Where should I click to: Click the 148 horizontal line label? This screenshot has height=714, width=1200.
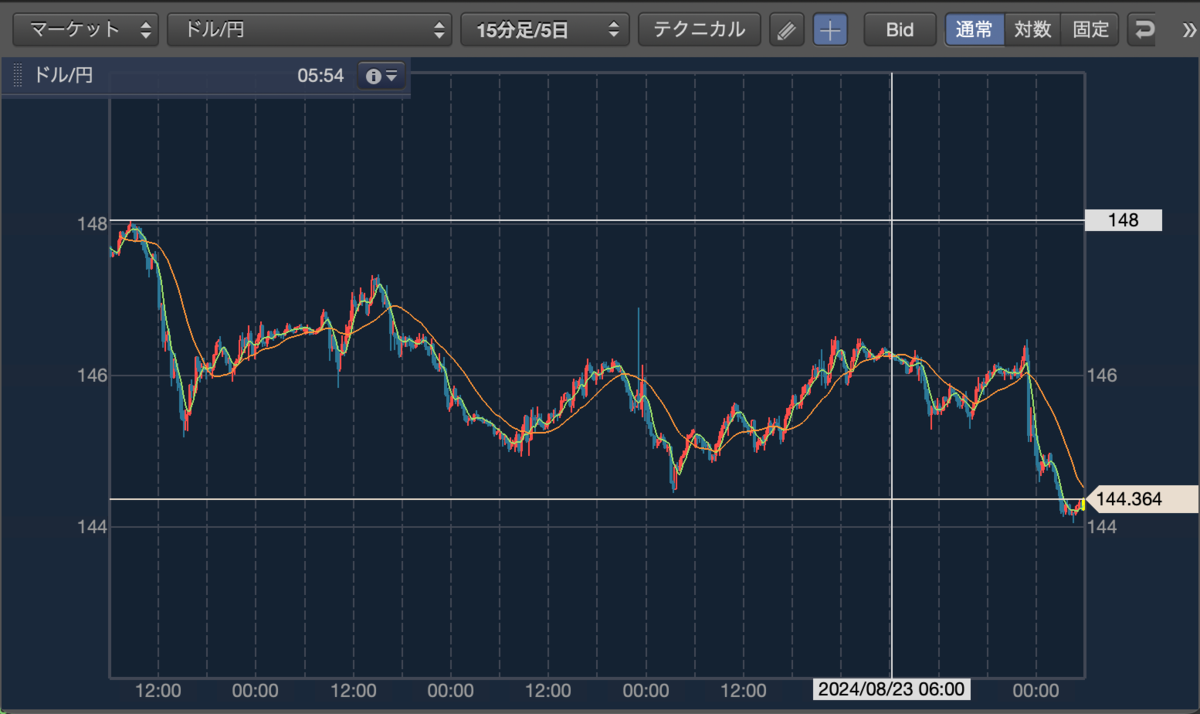(x=1123, y=220)
